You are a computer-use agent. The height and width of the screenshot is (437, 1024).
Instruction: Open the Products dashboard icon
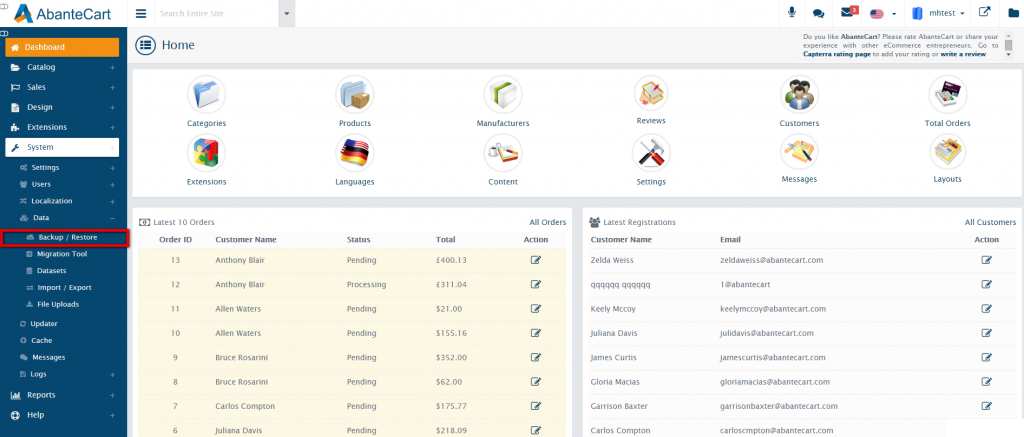(355, 95)
